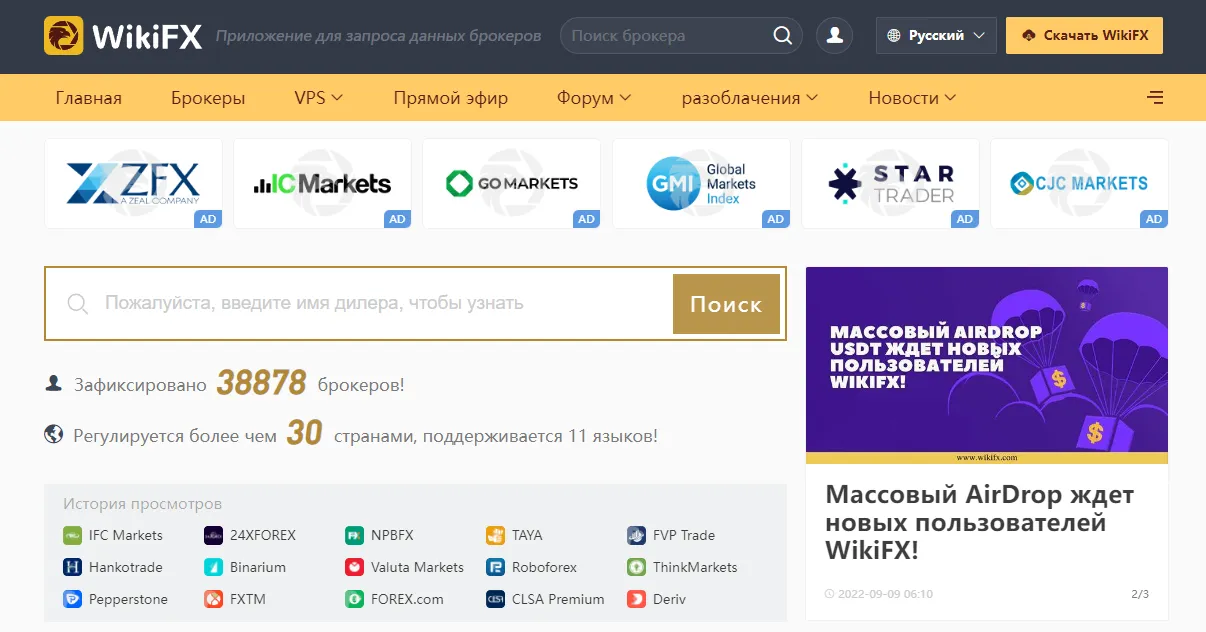Open Pepperstone from history
The width and height of the screenshot is (1206, 632).
point(116,599)
